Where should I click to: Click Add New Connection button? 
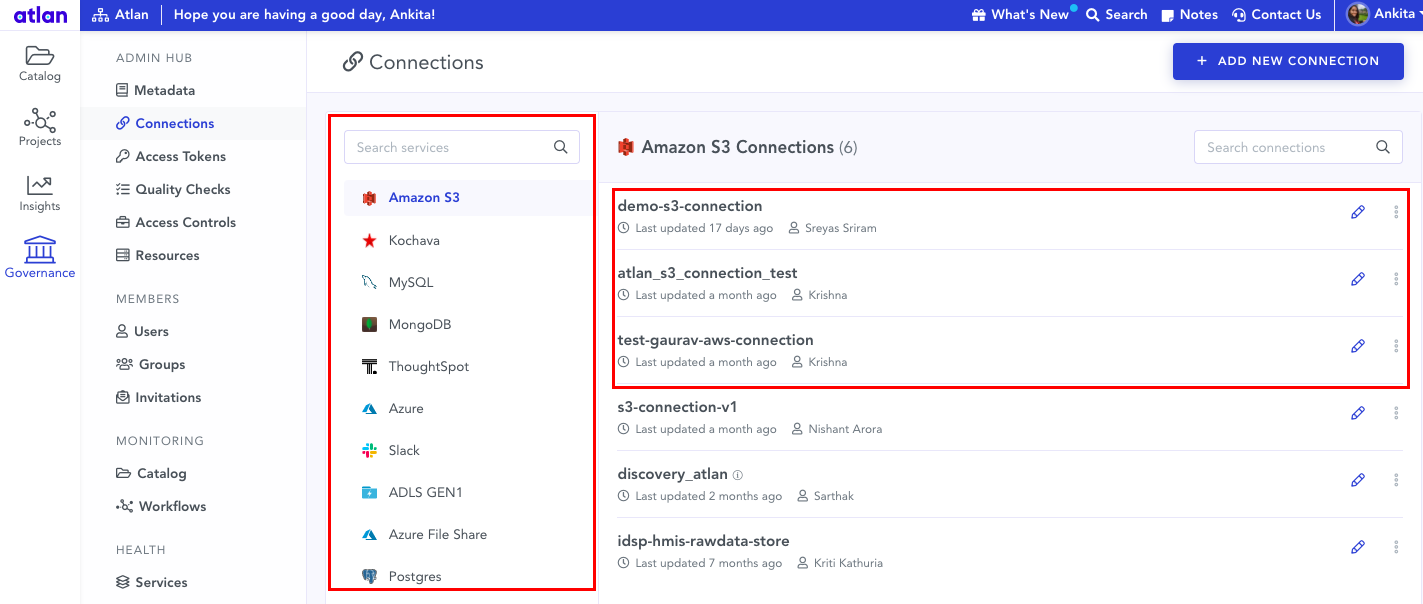click(x=1288, y=61)
